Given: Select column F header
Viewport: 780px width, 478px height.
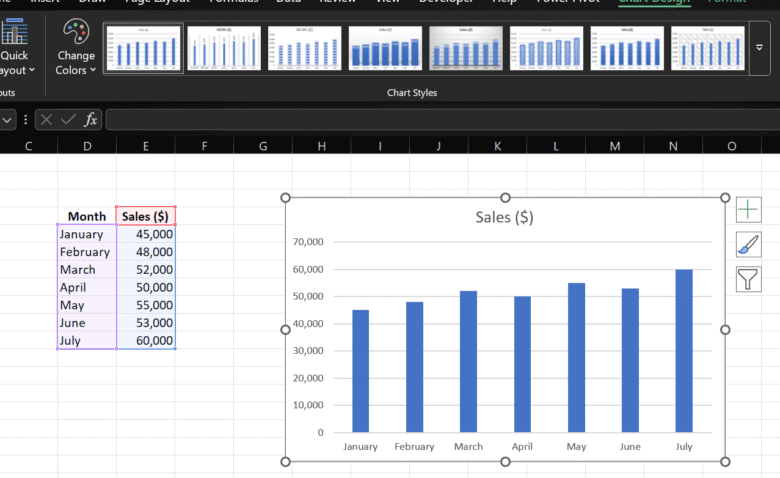Looking at the screenshot, I should [204, 146].
